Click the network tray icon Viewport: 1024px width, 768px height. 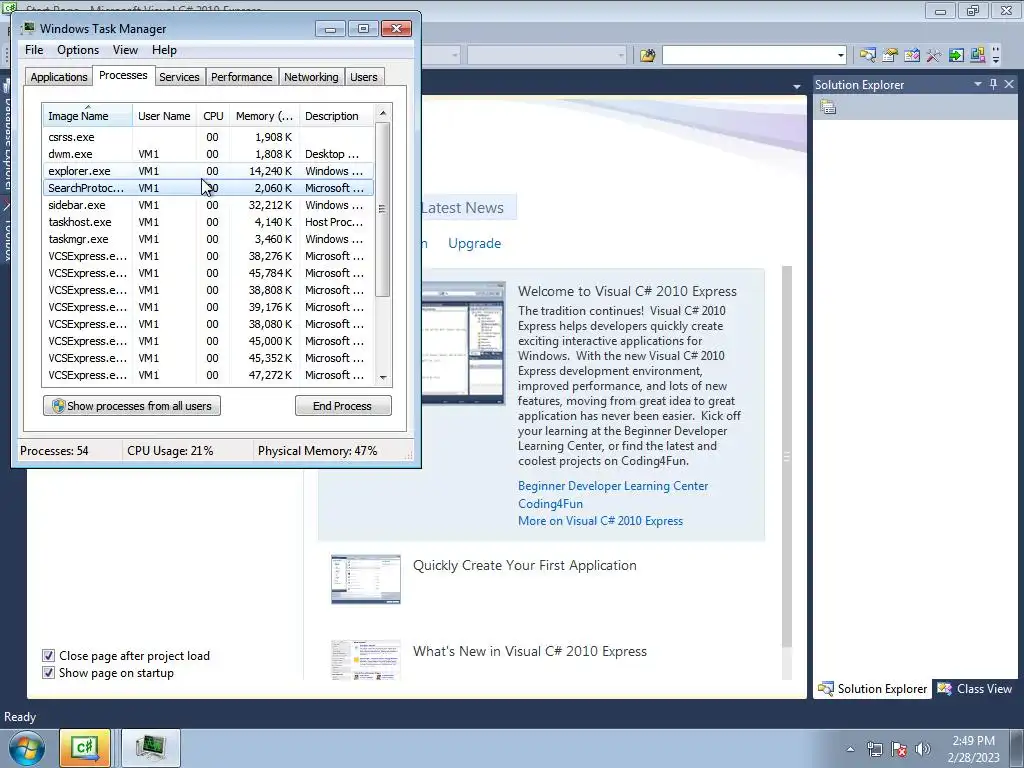874,749
